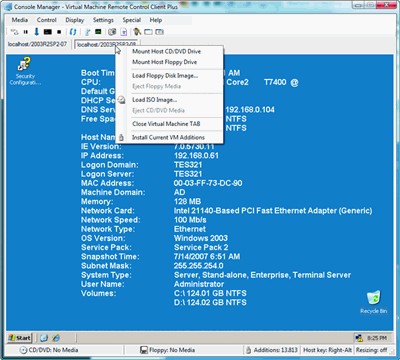Open the Special menu

[x=132, y=20]
